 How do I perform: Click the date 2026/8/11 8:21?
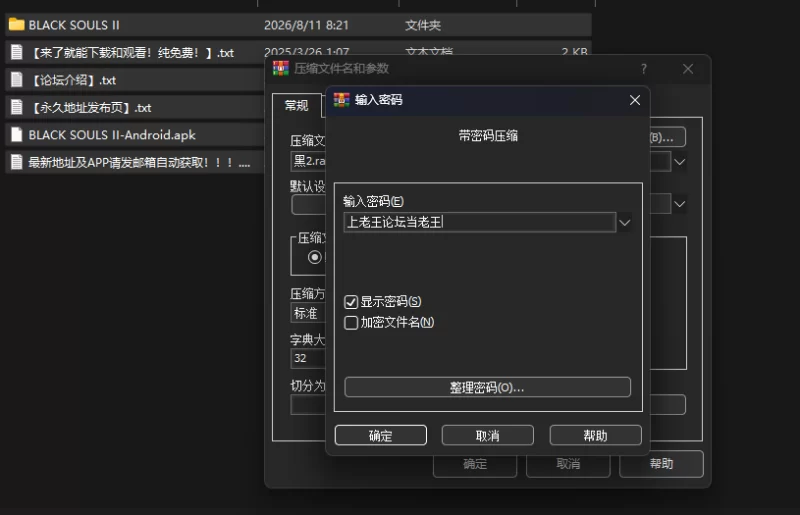[x=306, y=25]
